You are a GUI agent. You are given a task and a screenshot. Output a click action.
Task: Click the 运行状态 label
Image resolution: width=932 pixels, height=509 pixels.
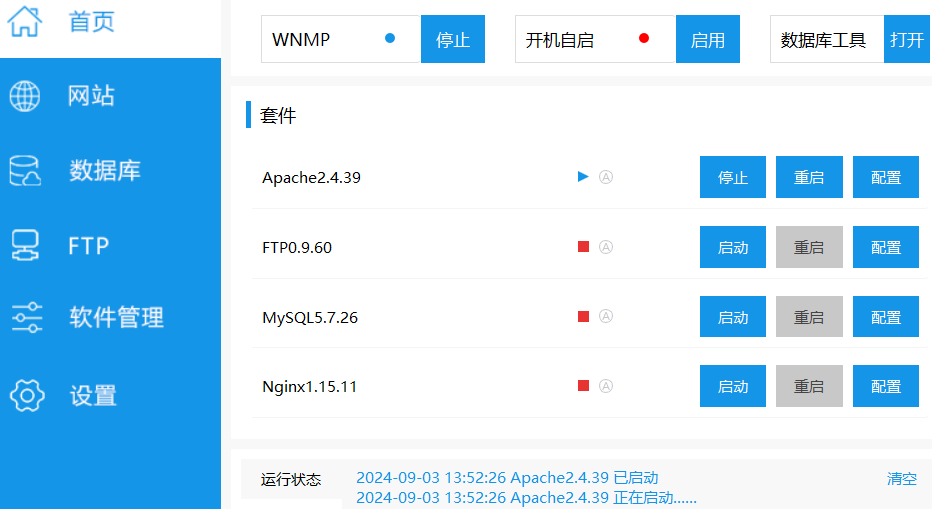pyautogui.click(x=291, y=479)
